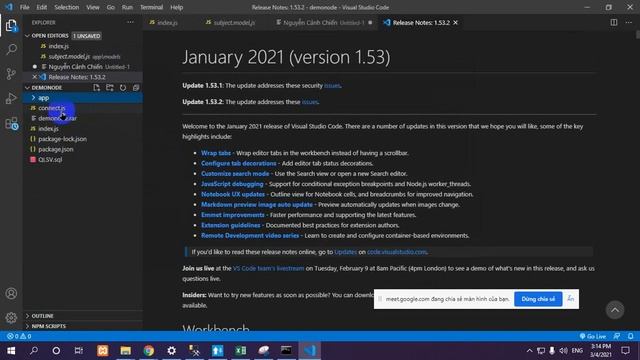The width and height of the screenshot is (640, 360).
Task: Split the editor to the right
Action: (x=613, y=22)
